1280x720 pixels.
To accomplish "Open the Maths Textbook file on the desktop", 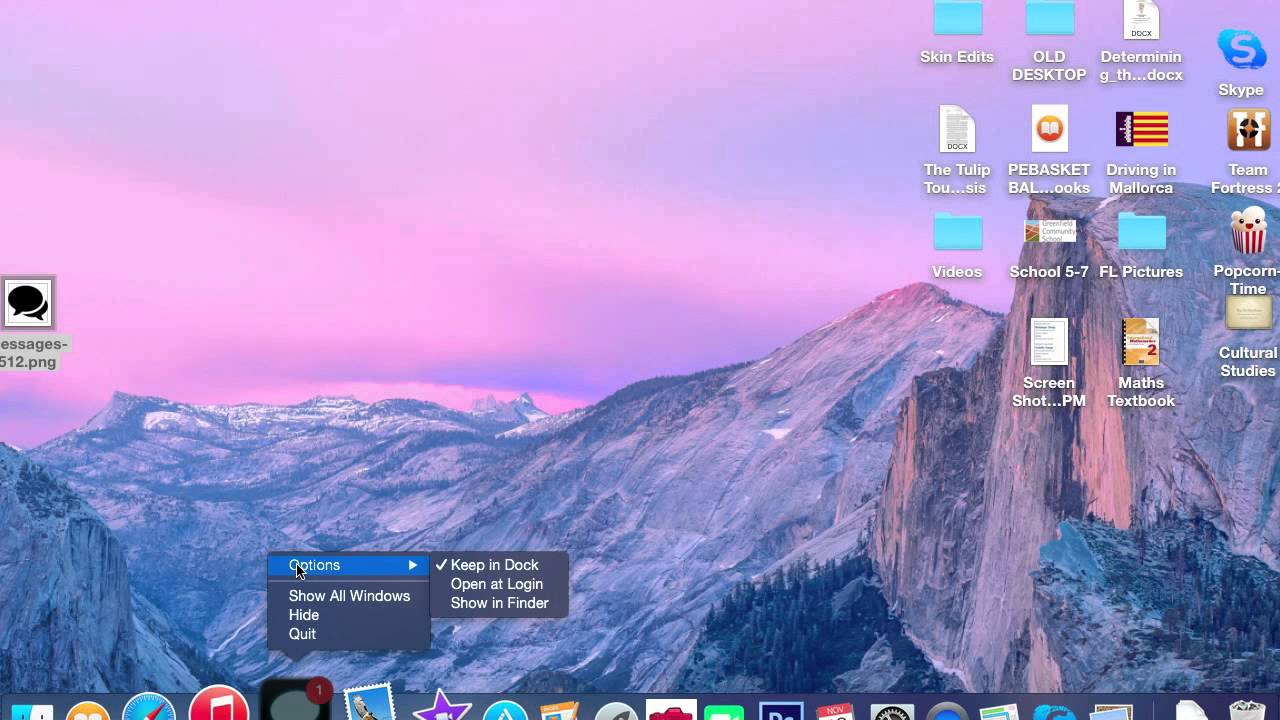I will 1141,341.
